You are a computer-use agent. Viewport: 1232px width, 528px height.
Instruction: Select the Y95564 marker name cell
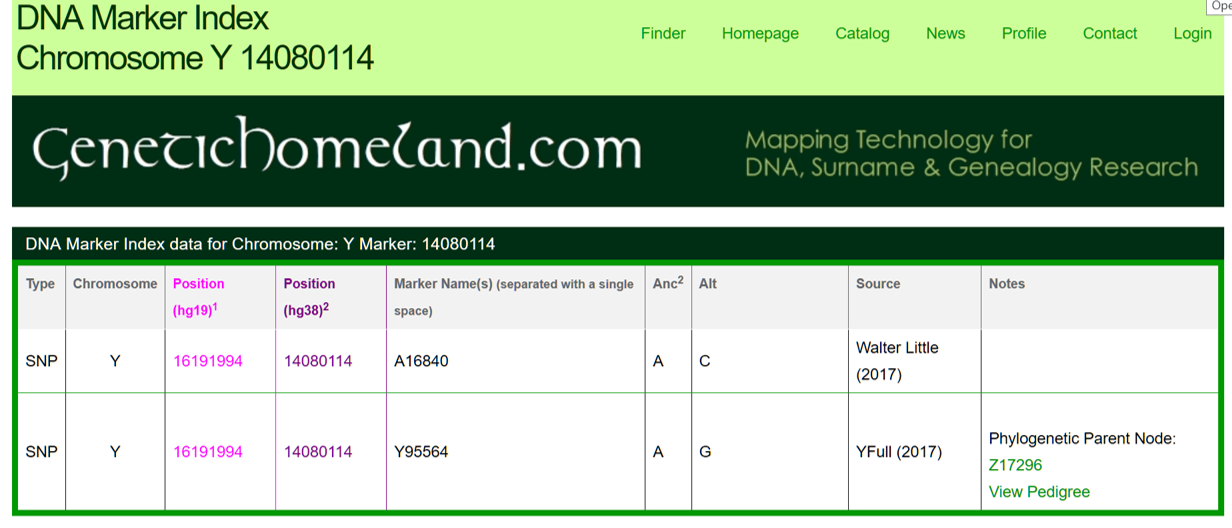pos(421,452)
